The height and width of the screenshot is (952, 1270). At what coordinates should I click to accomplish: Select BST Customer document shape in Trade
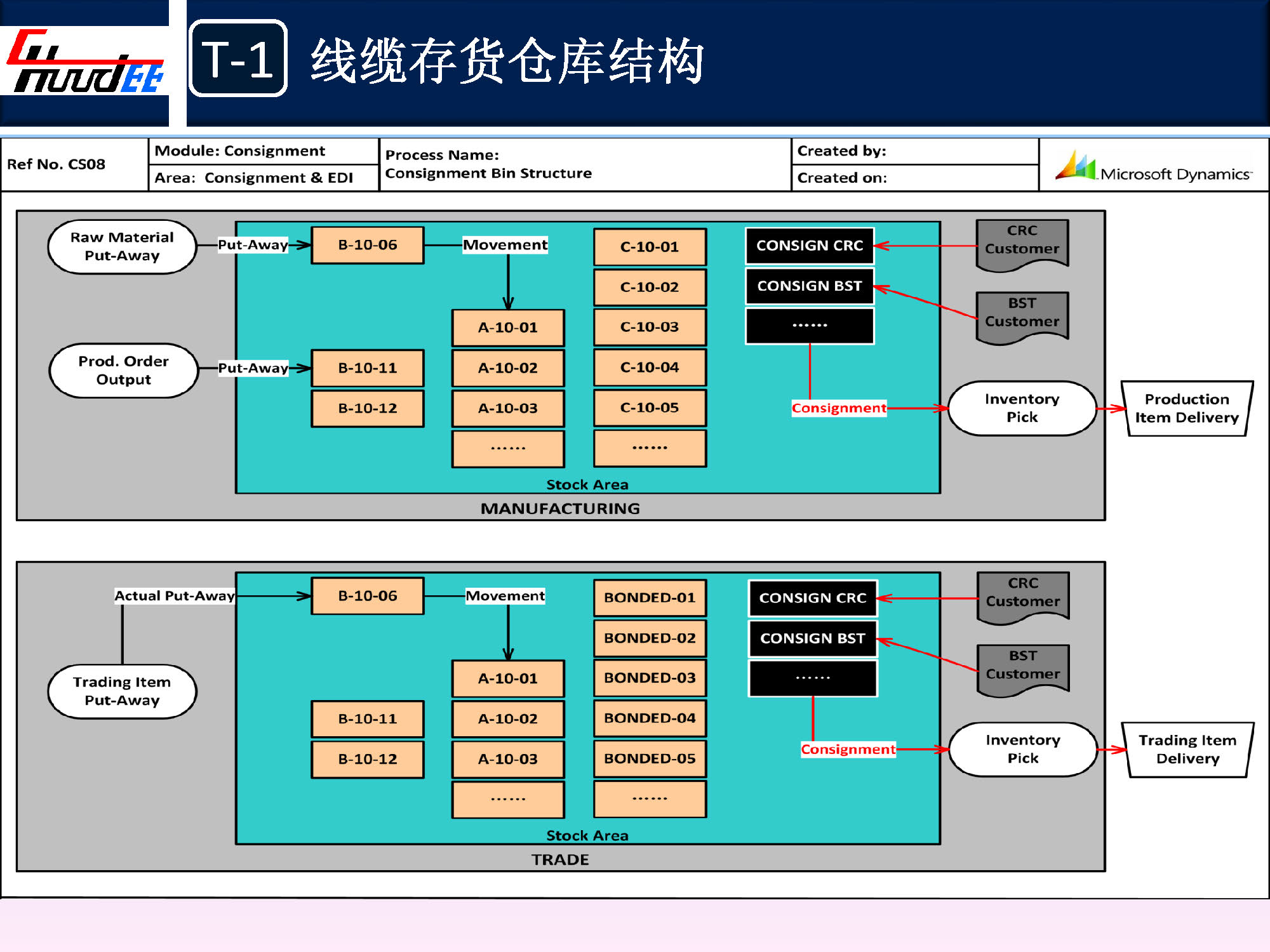point(1022,666)
